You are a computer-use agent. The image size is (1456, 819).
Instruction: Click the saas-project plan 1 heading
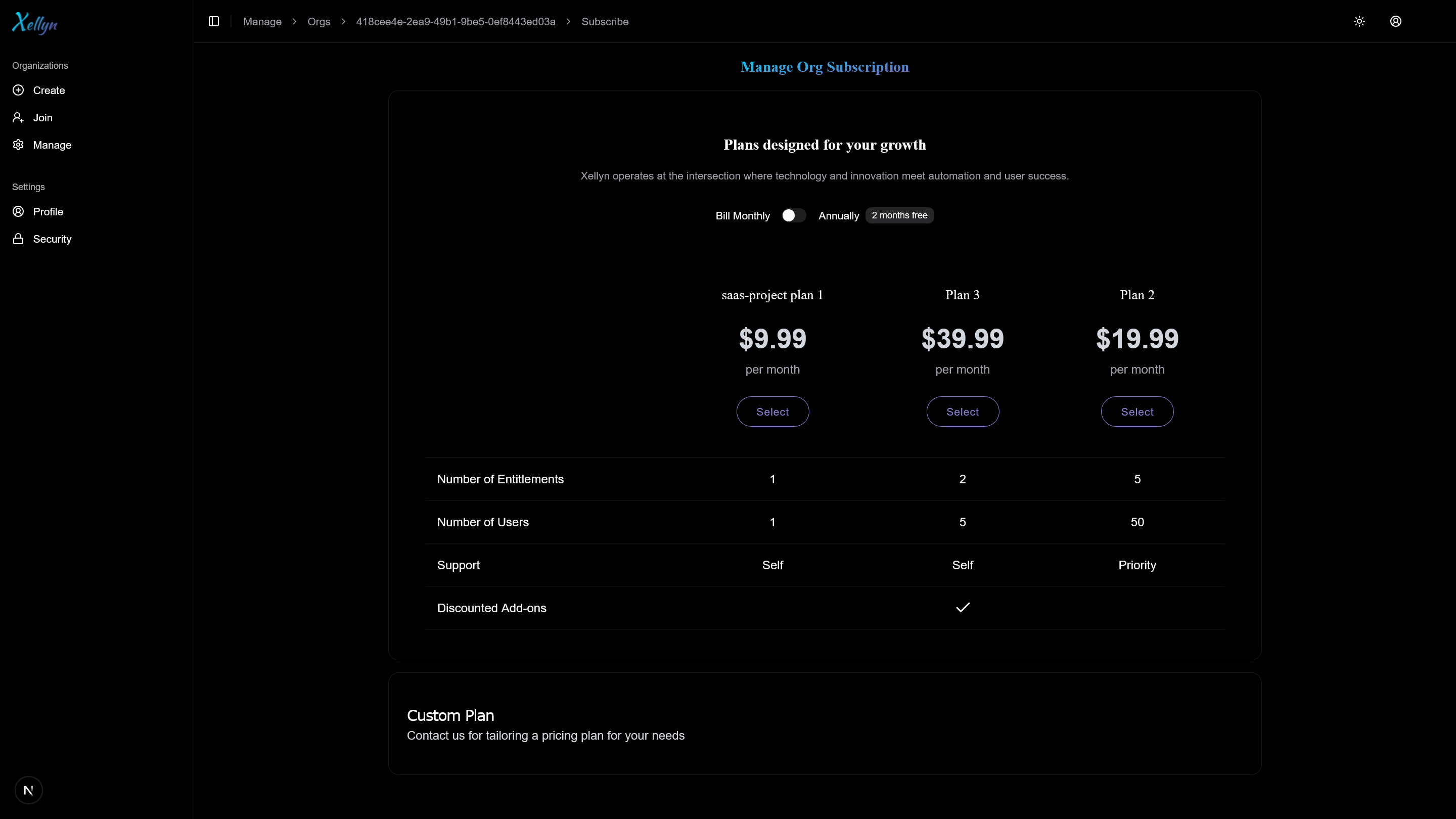pos(772,295)
